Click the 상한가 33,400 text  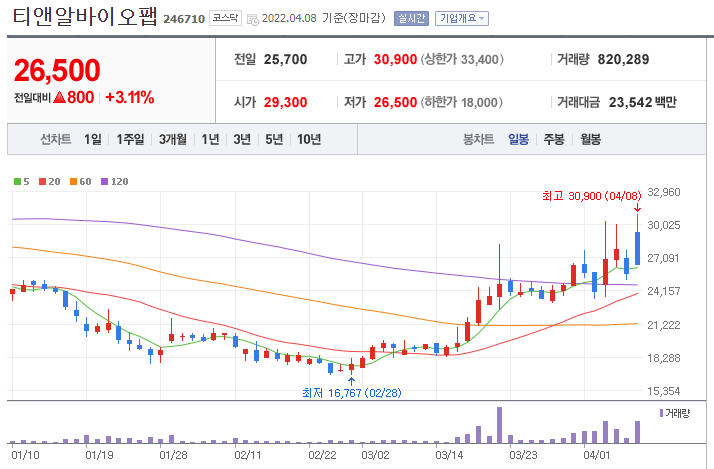click(462, 59)
